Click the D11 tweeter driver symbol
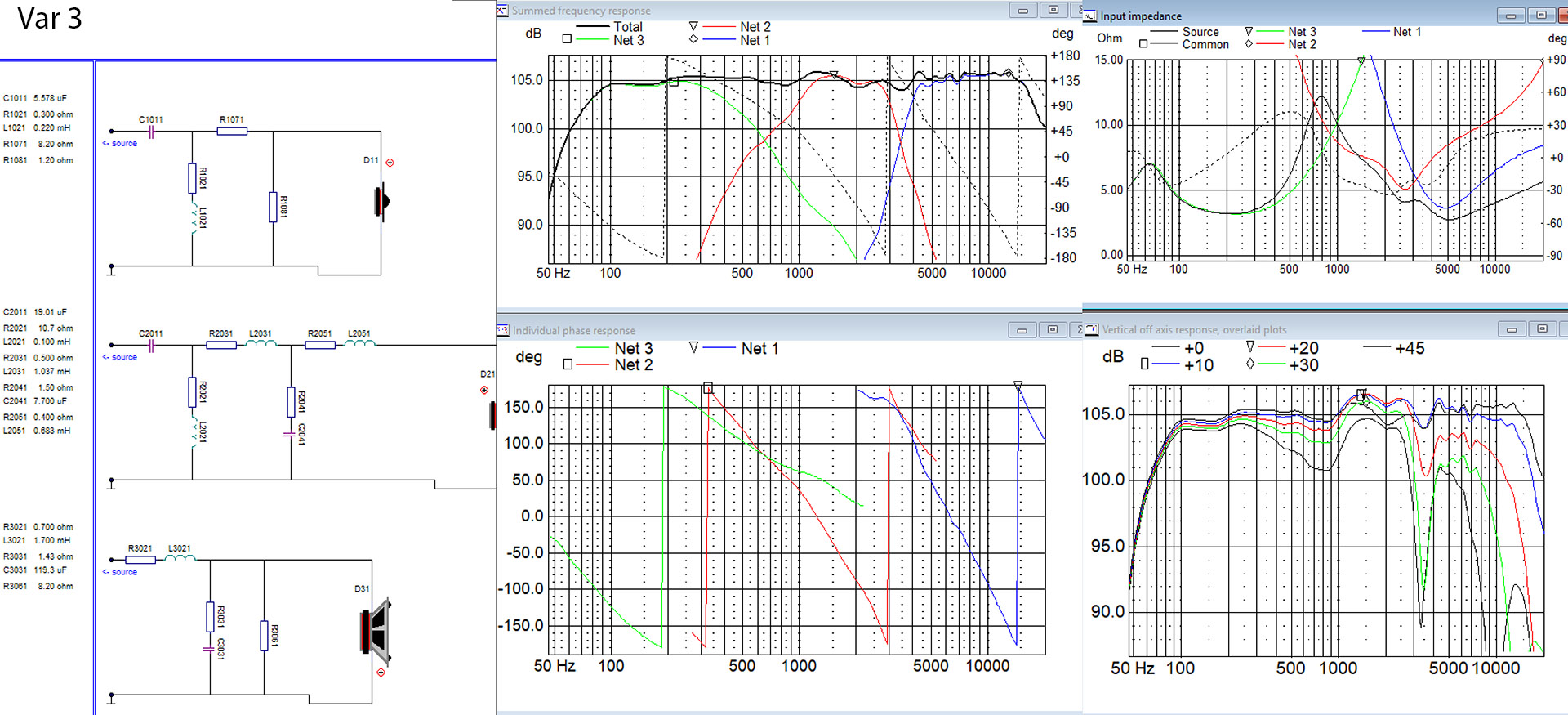The width and height of the screenshot is (1568, 715). 381,201
